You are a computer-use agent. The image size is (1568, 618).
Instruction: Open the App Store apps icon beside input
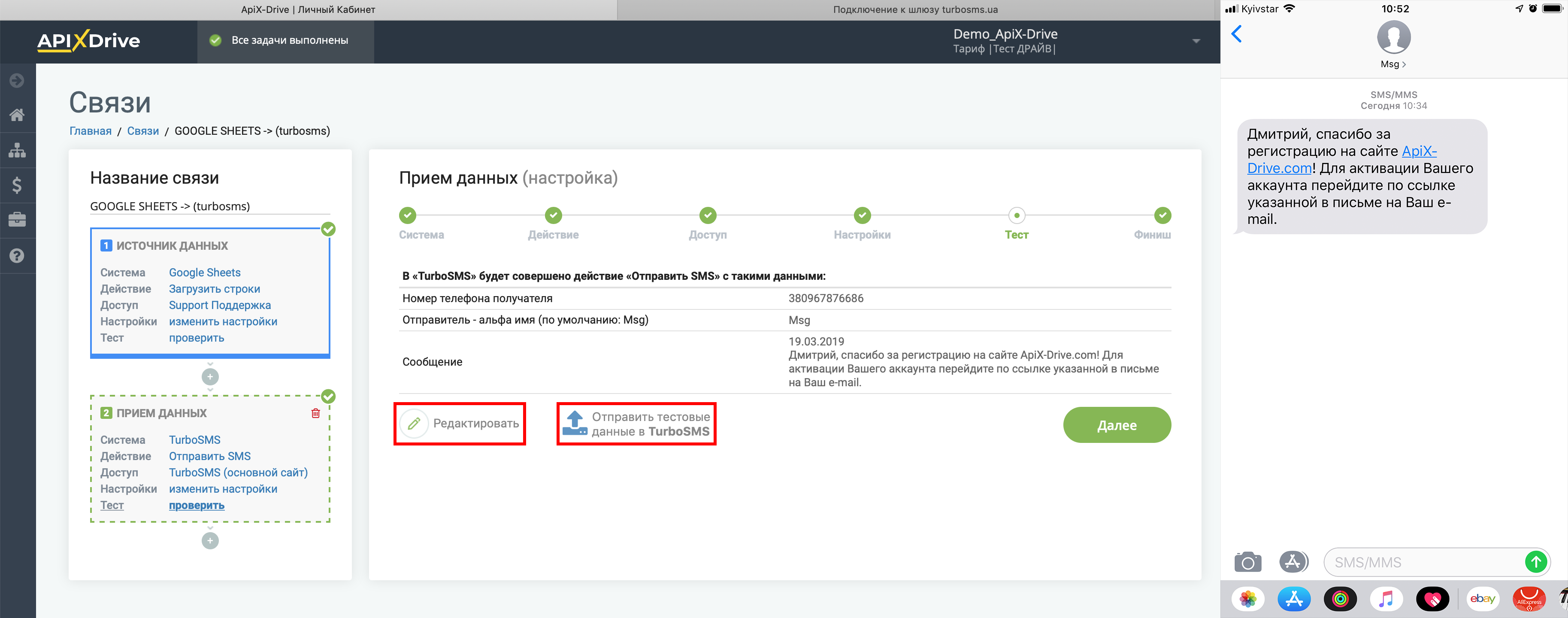1293,561
